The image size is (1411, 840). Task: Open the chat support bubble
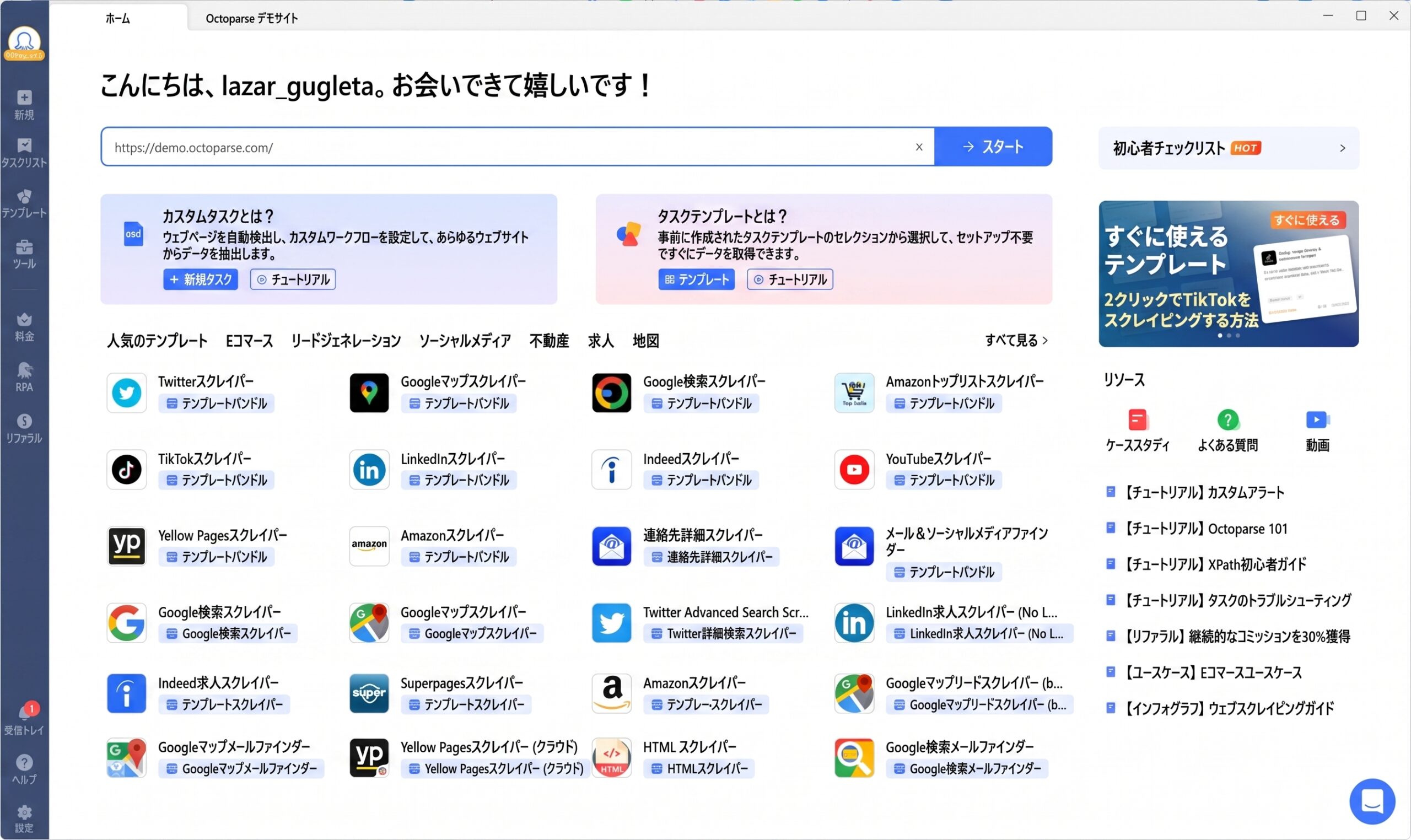(x=1372, y=801)
